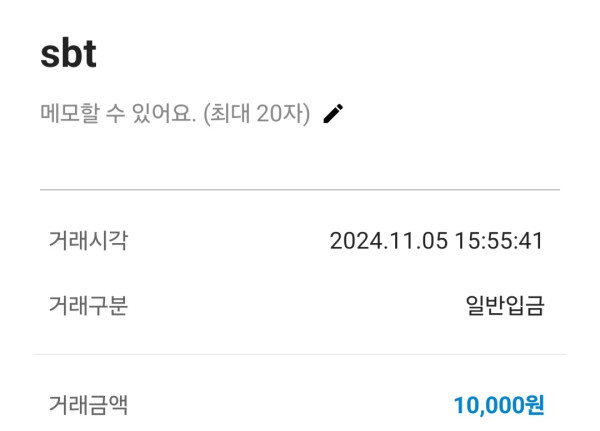This screenshot has height=431, width=600.
Task: Click the memo placeholder text 메모할 수 있어요
Action: pos(118,114)
